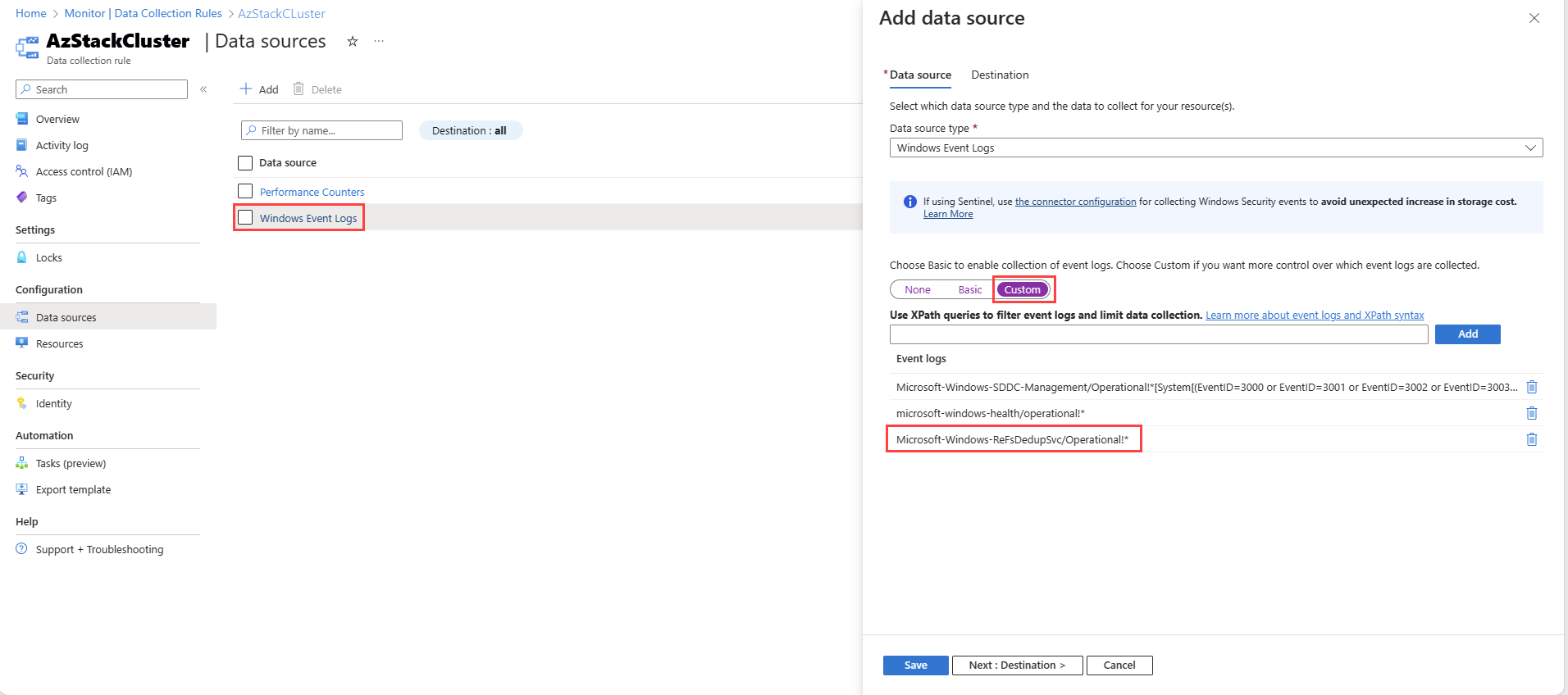Click the Identity key icon
This screenshot has height=695, width=1568.
[x=22, y=403]
